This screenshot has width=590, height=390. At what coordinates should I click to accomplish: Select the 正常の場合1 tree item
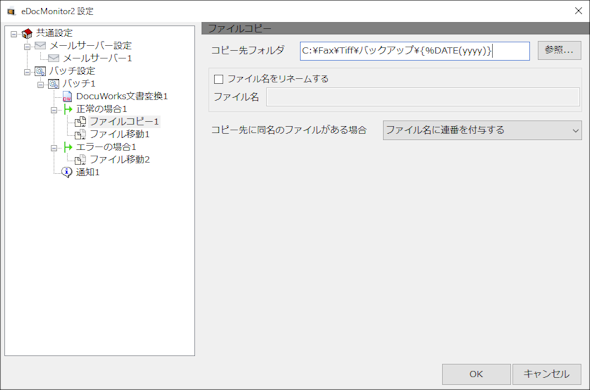[101, 109]
